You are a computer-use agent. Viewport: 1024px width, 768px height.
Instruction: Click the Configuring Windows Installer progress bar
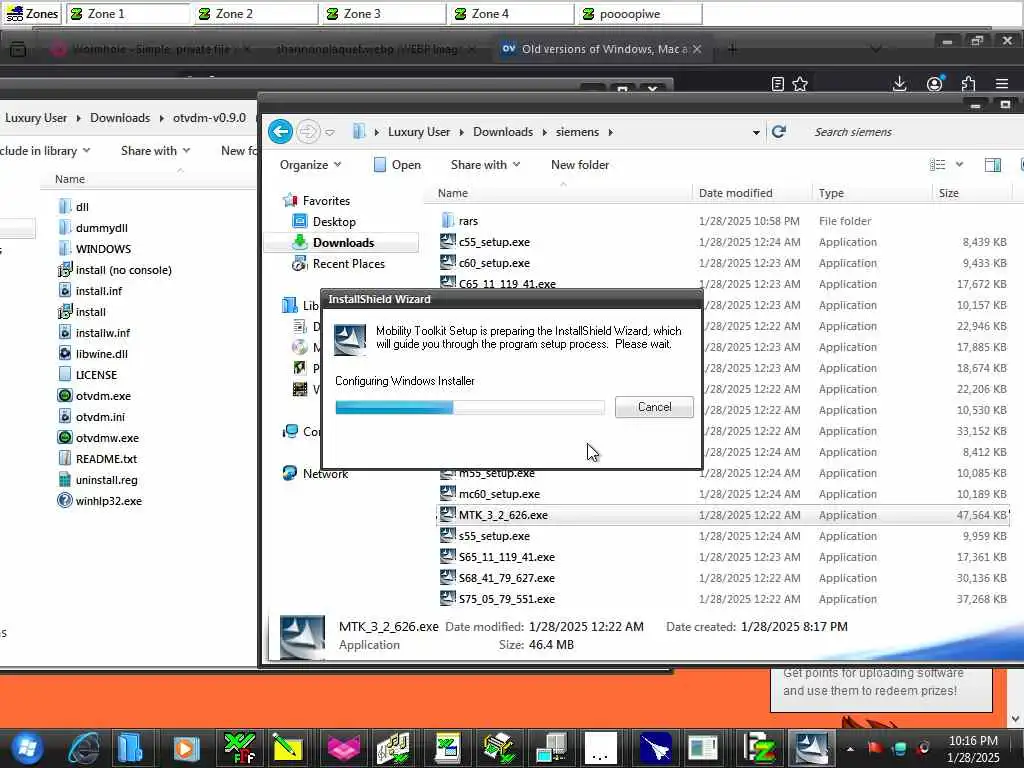(470, 408)
